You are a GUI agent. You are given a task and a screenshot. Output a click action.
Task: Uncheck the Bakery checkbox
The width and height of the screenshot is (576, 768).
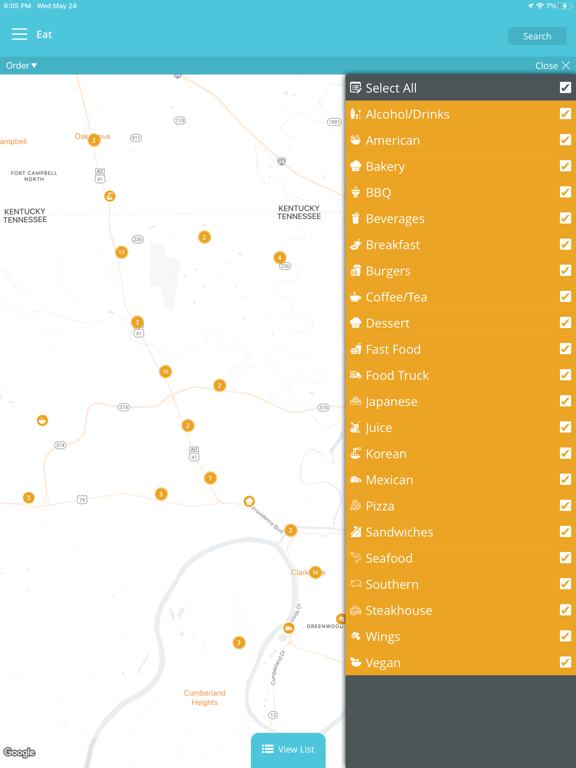click(565, 166)
